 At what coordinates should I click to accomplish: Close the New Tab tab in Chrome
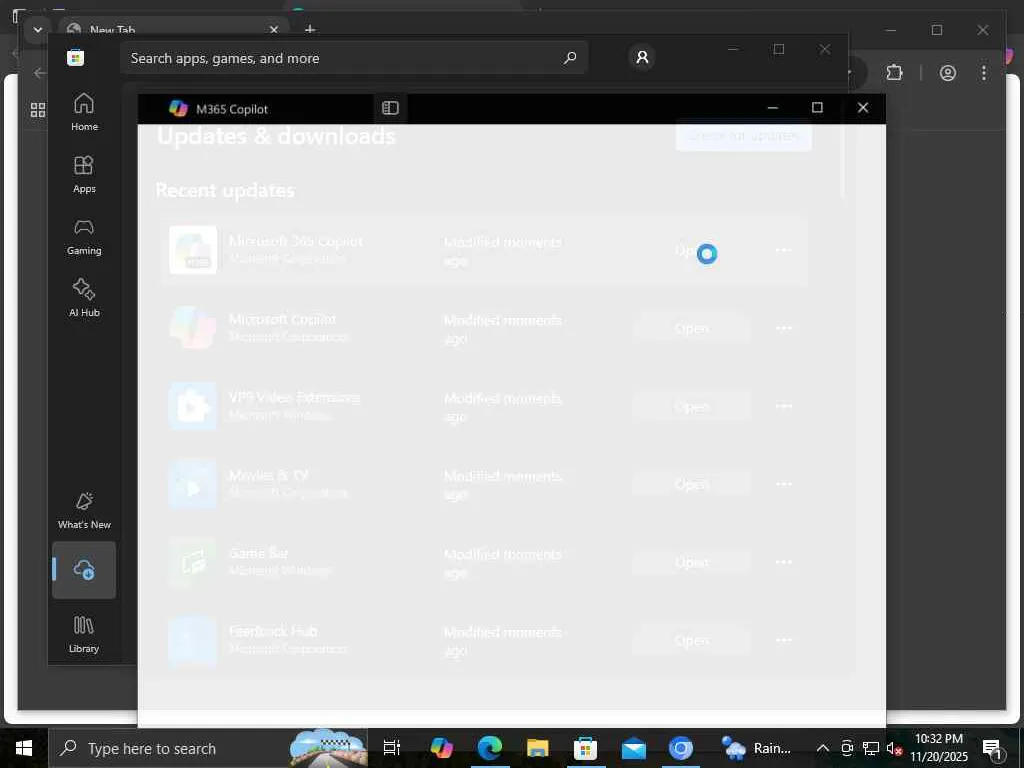[274, 30]
